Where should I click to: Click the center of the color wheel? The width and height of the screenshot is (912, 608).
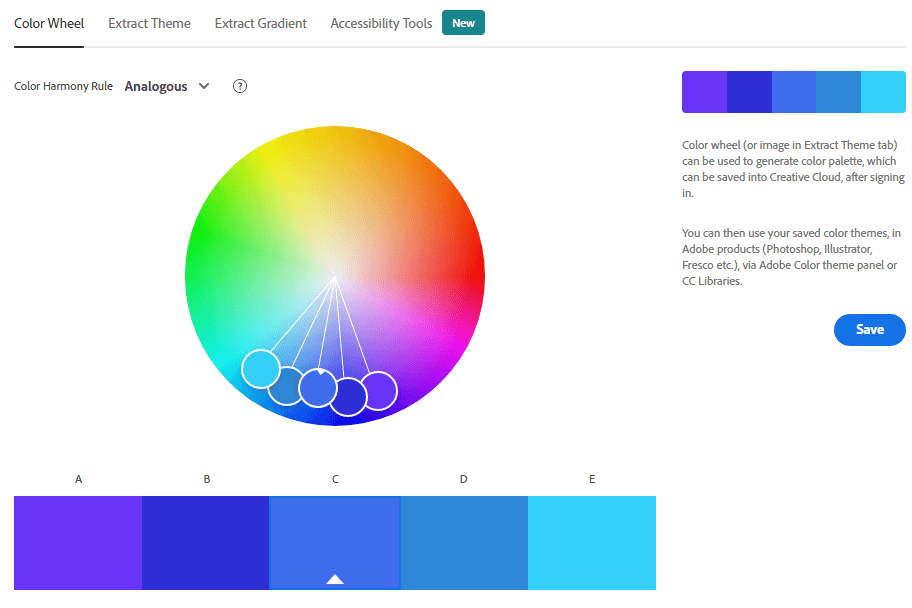tap(335, 276)
